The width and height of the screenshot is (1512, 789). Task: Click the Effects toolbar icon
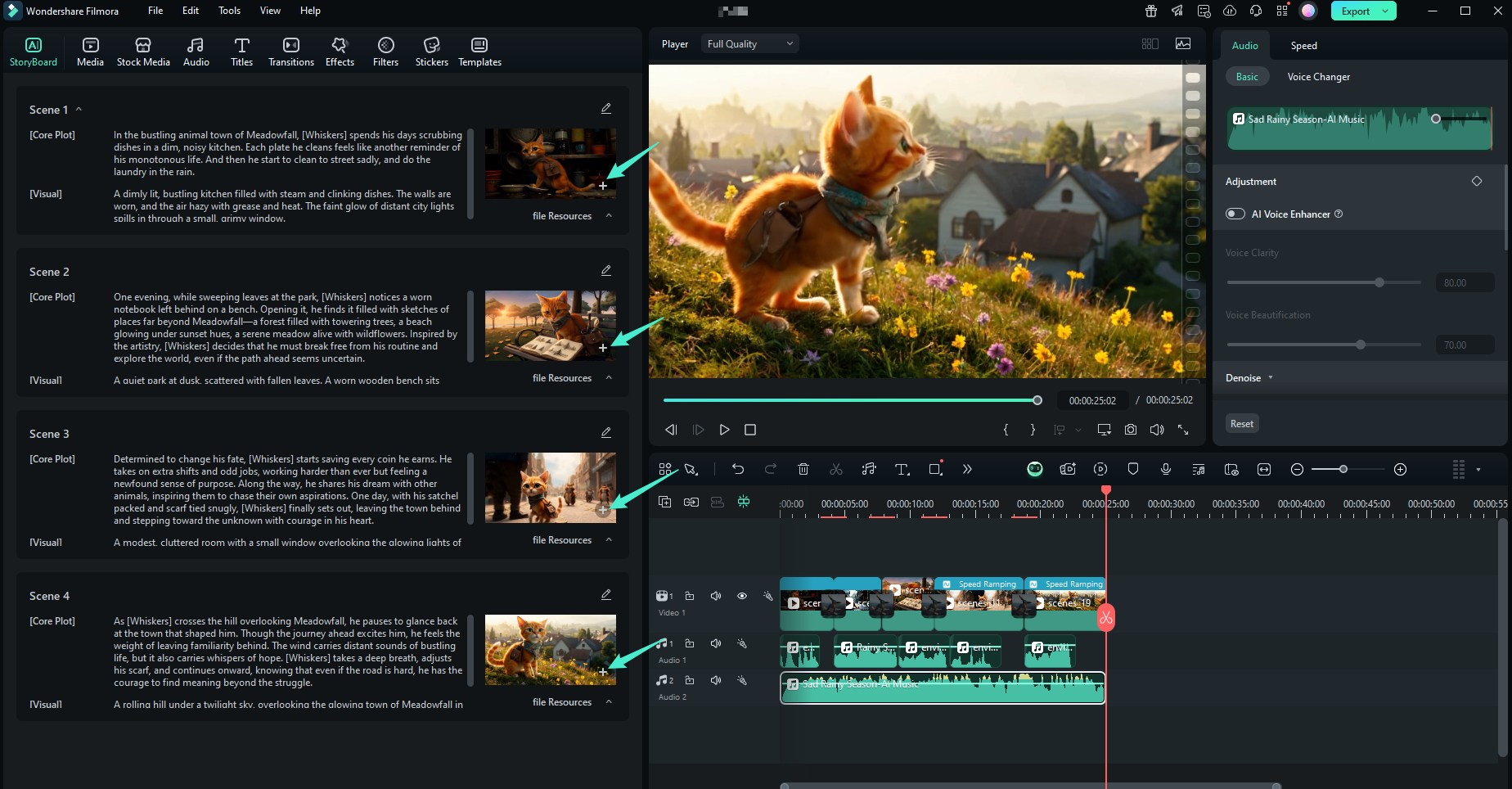[340, 52]
